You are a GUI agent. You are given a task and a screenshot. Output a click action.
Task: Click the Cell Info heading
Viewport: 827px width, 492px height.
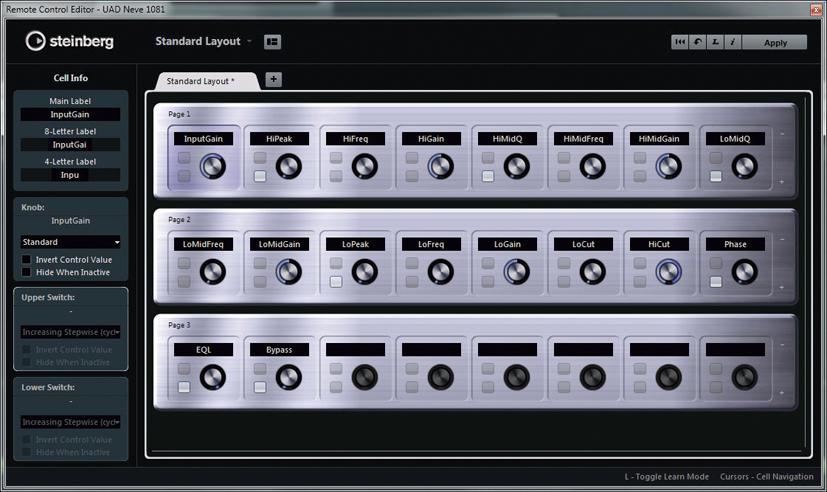coord(71,78)
